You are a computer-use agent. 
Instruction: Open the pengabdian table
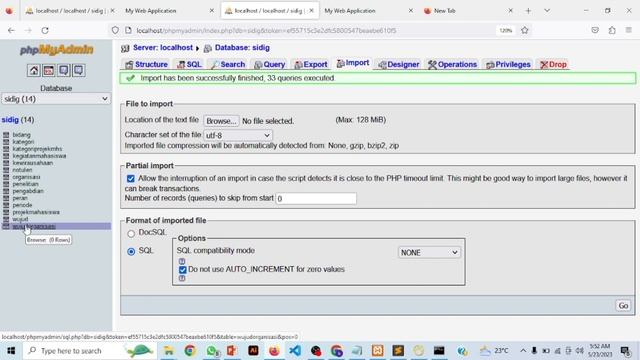click(28, 191)
